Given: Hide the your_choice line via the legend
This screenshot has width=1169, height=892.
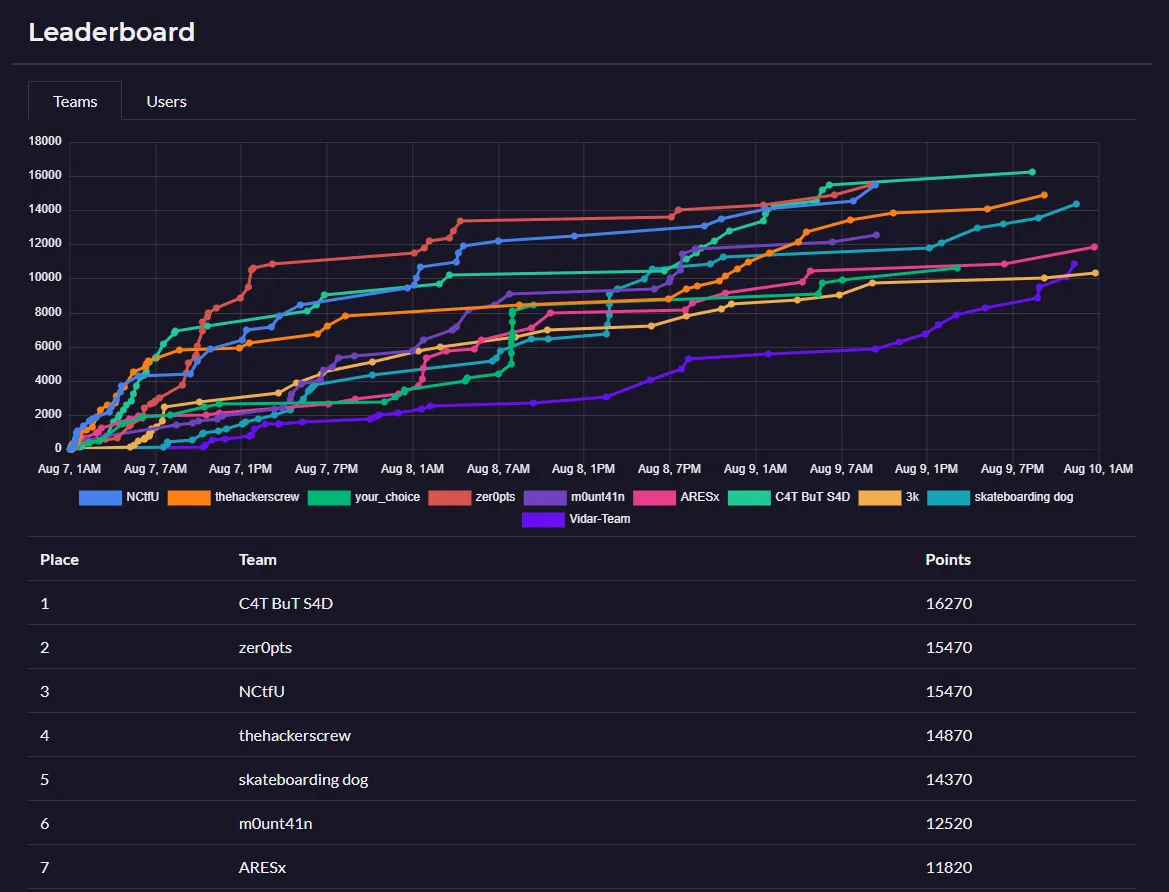Looking at the screenshot, I should point(366,497).
